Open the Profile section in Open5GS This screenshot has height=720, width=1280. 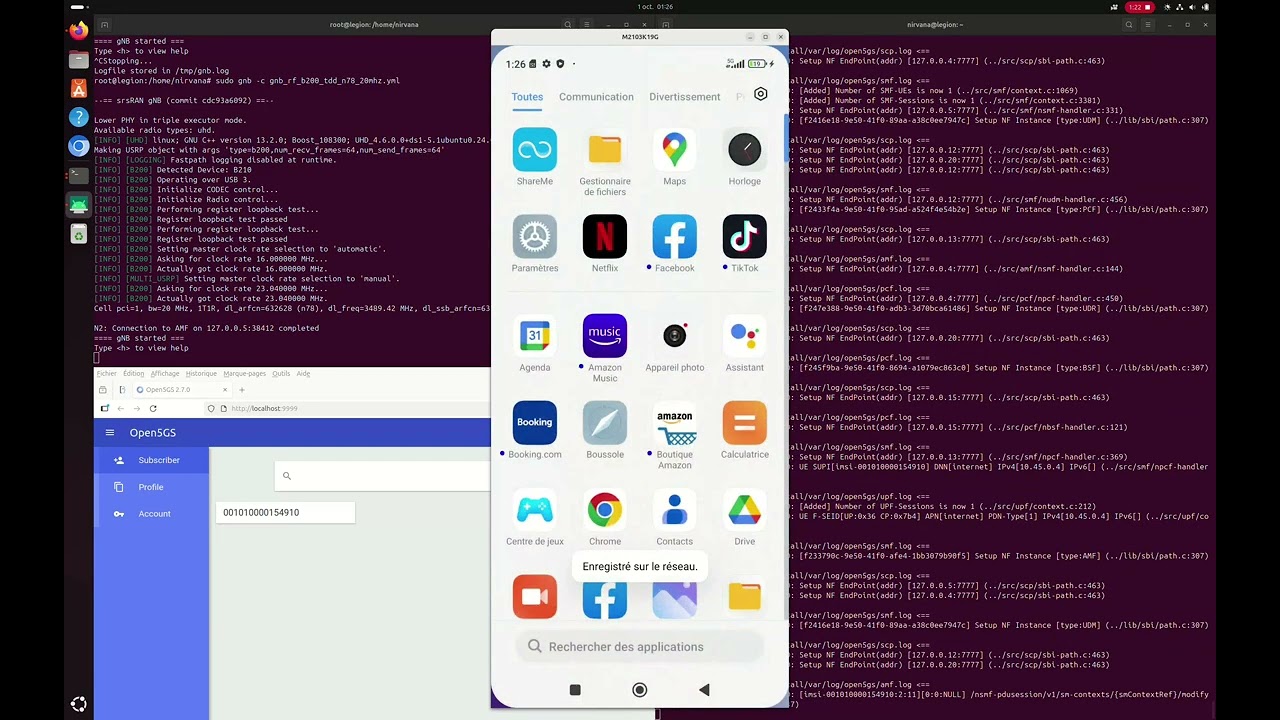(151, 487)
